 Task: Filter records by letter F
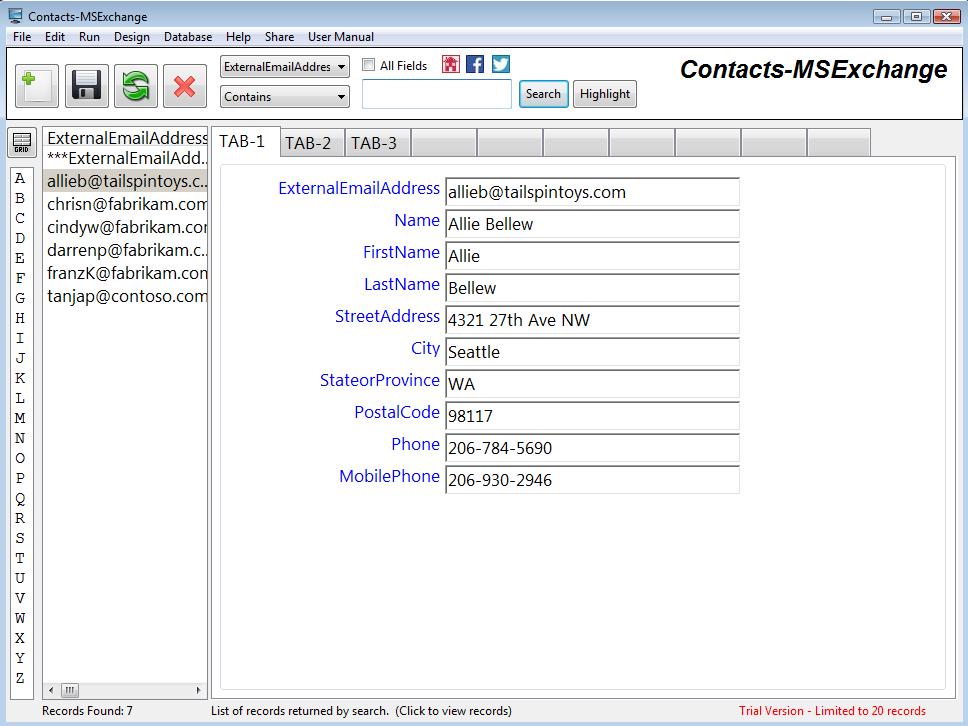tap(20, 278)
